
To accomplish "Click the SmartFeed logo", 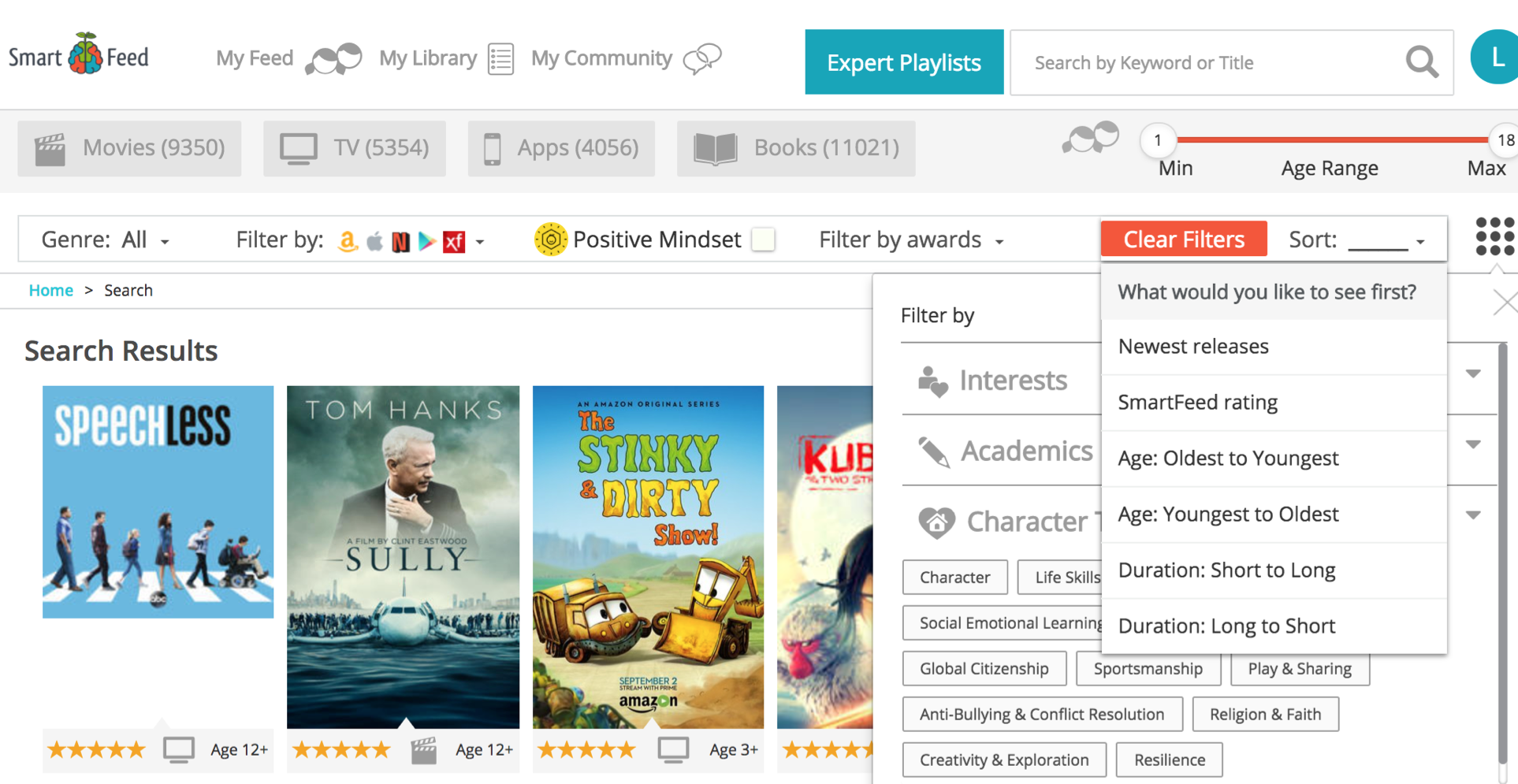I will pyautogui.click(x=79, y=55).
